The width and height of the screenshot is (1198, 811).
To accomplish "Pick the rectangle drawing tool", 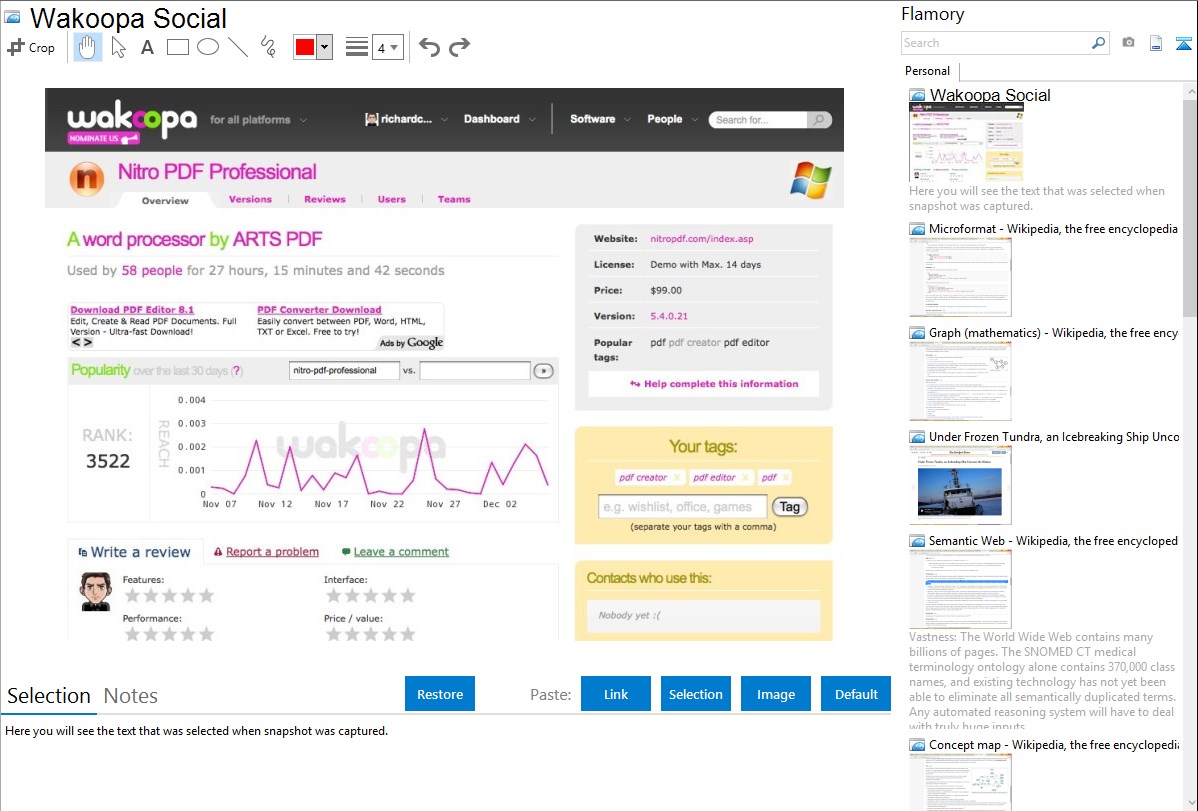I will tap(177, 47).
